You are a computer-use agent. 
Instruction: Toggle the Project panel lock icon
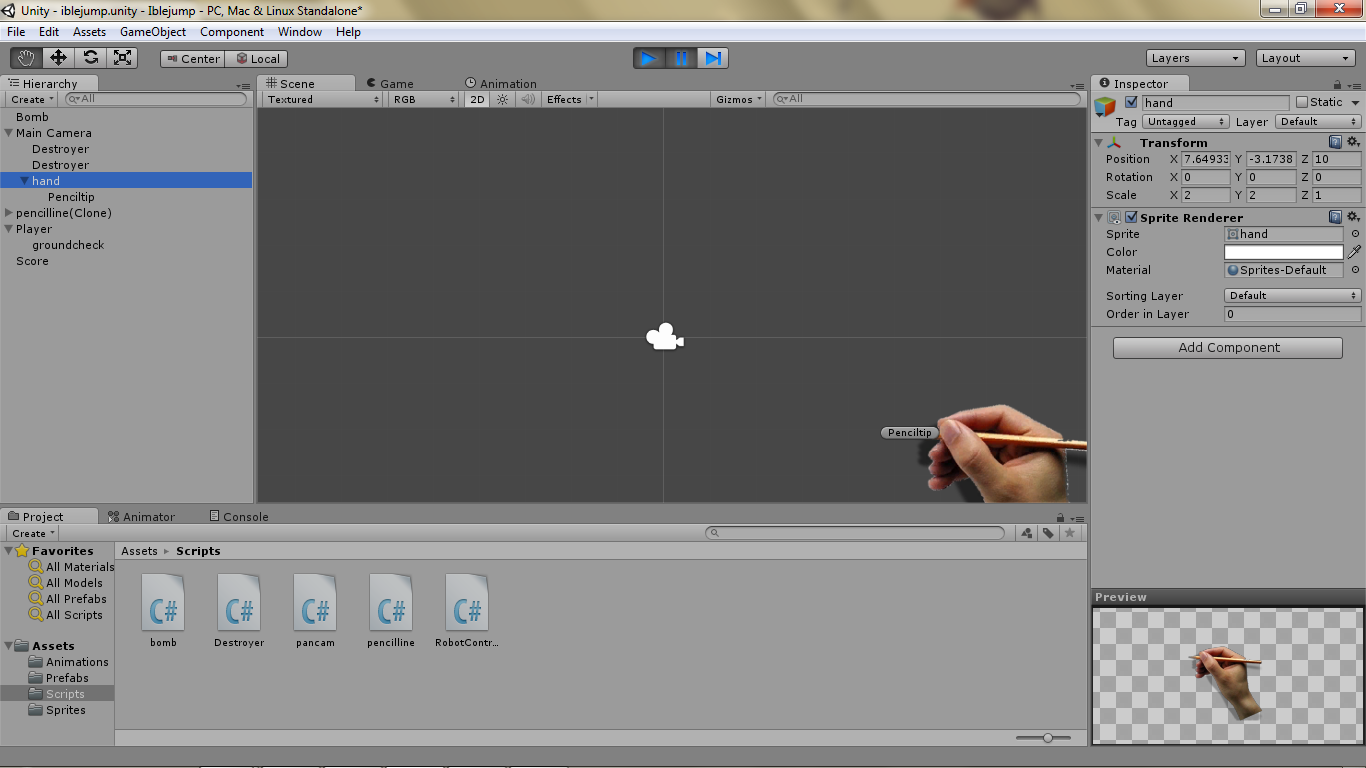tap(1060, 518)
